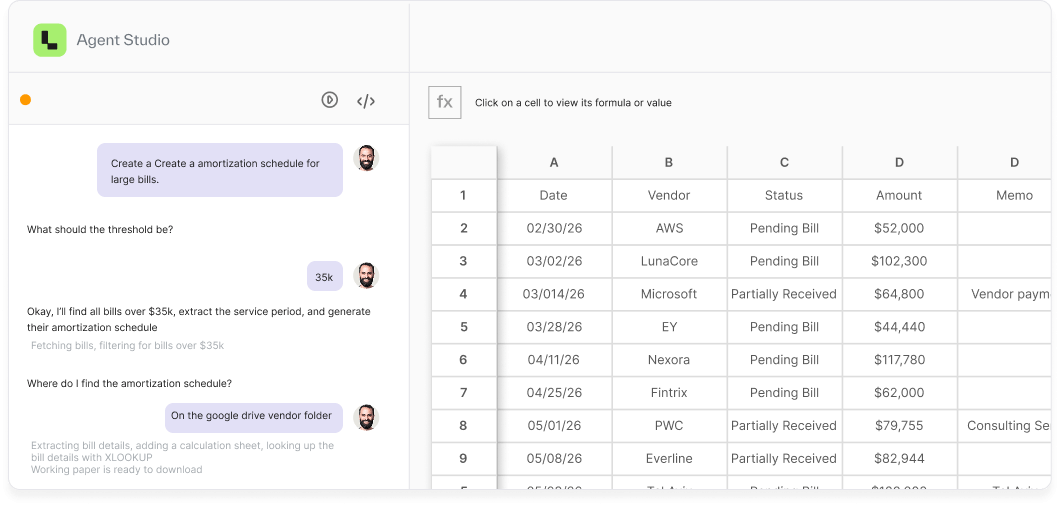Click the Microsoft row Partially Received status
The image size is (1060, 506).
(784, 294)
